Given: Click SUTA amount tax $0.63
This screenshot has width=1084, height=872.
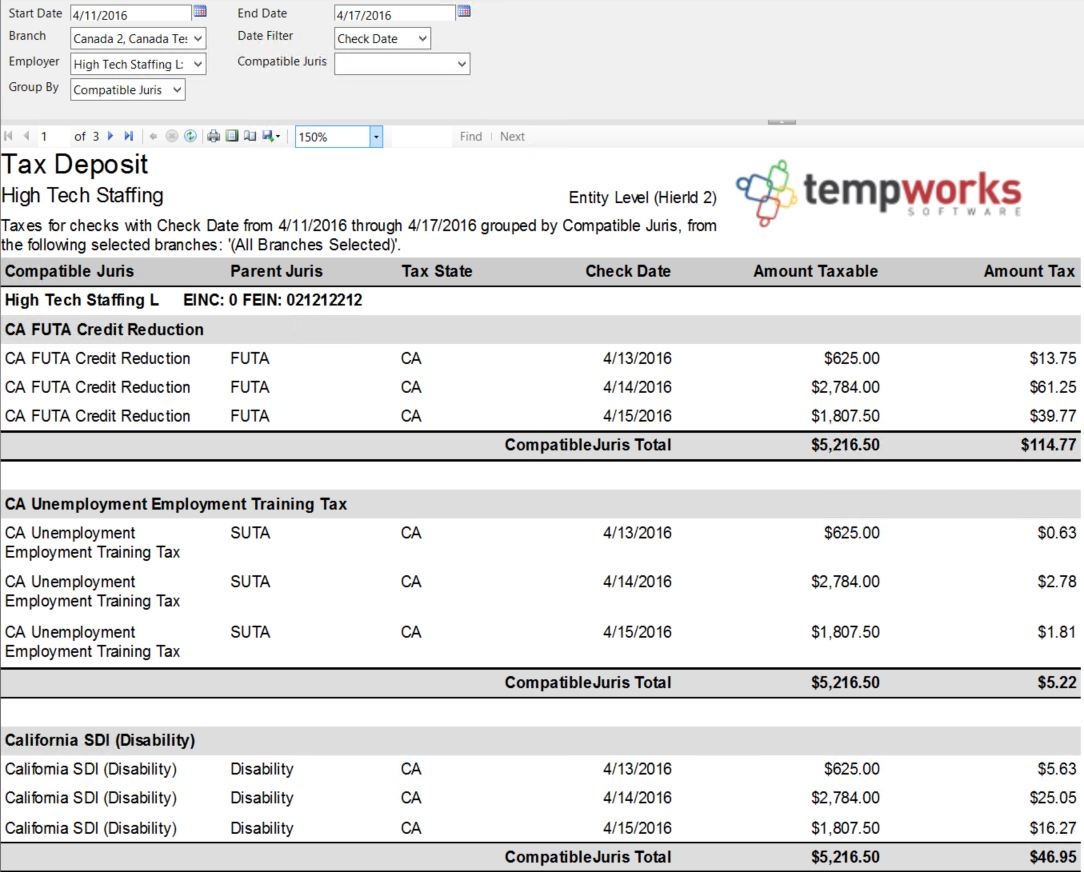Looking at the screenshot, I should tap(1057, 533).
